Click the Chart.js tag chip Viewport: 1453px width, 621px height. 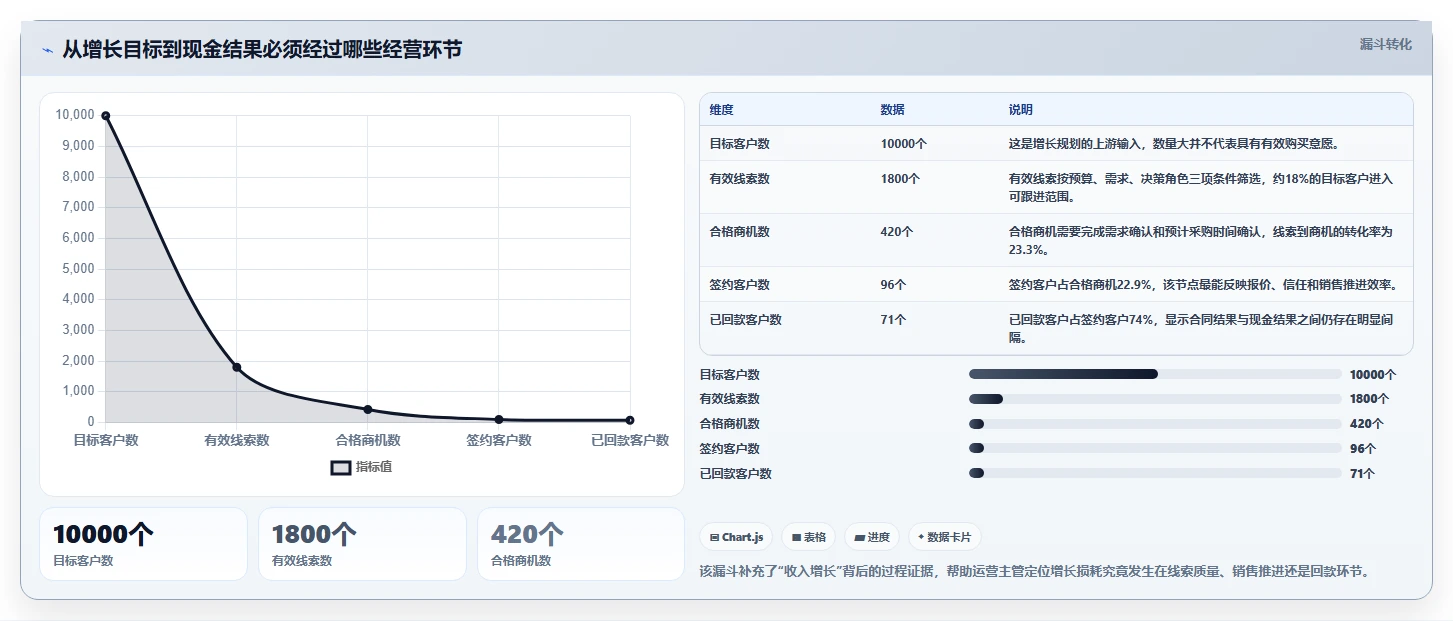tap(736, 537)
